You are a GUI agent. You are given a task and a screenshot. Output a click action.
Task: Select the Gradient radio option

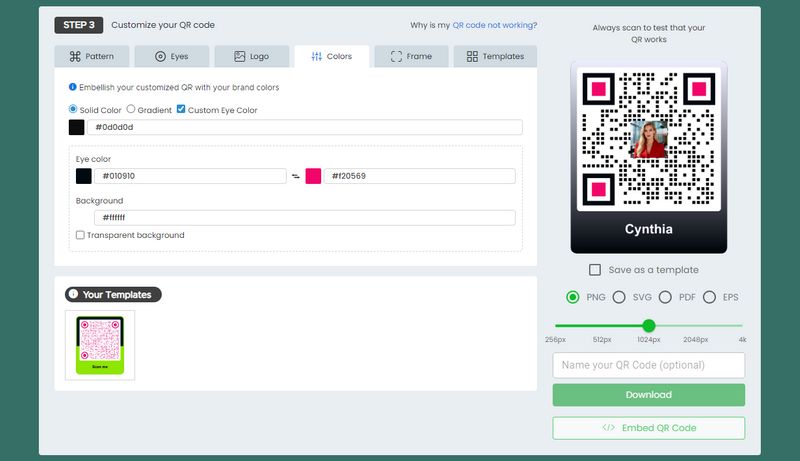[x=131, y=110]
